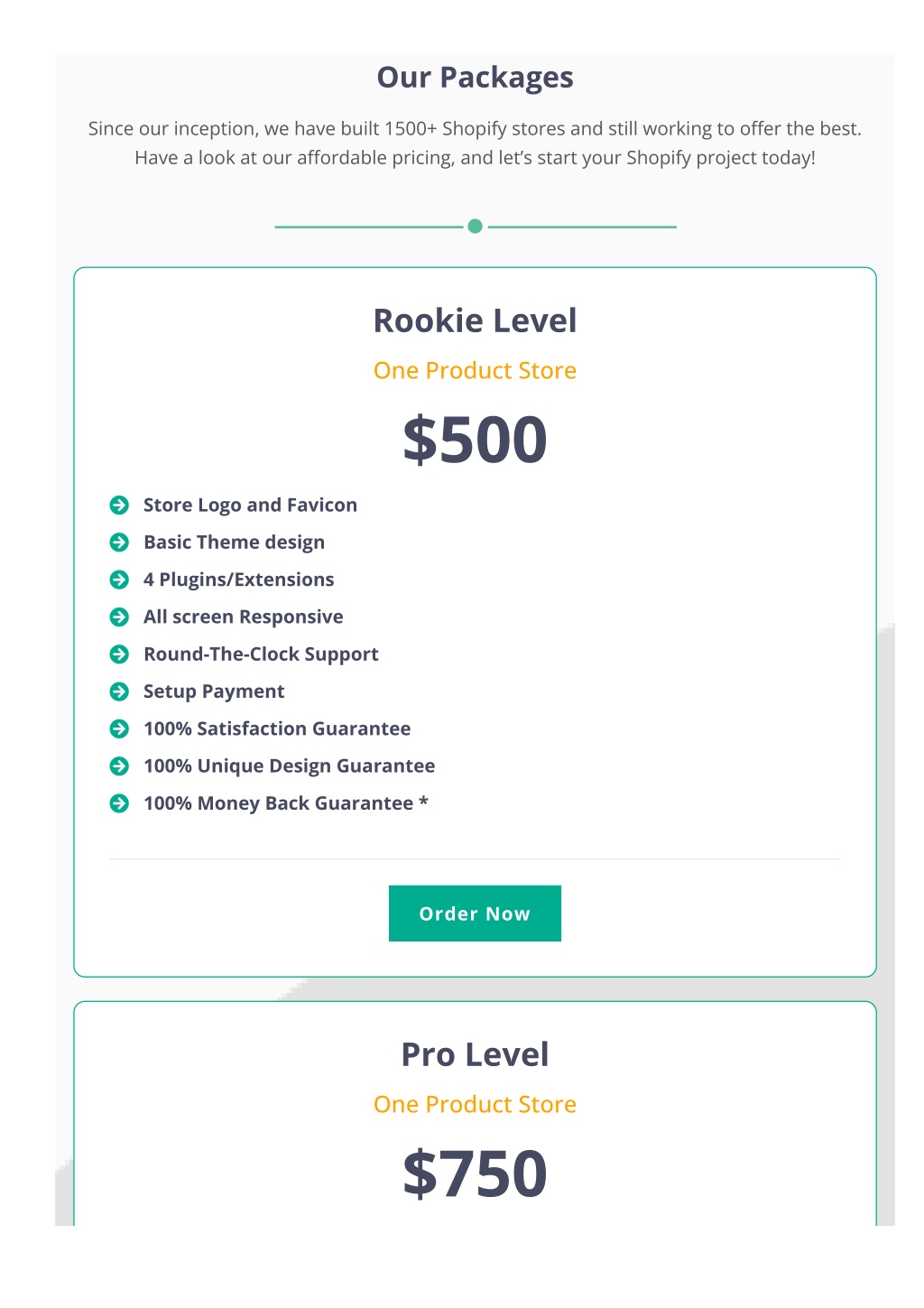Image resolution: width=924 pixels, height=1308 pixels.
Task: Click One Product Store under Rookie Level
Action: coord(475,371)
